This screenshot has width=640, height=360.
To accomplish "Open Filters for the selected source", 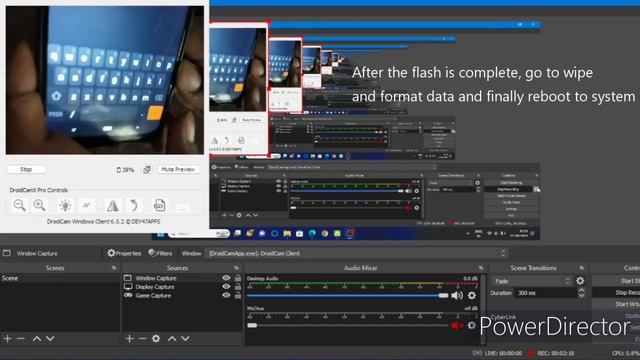I will coord(160,253).
